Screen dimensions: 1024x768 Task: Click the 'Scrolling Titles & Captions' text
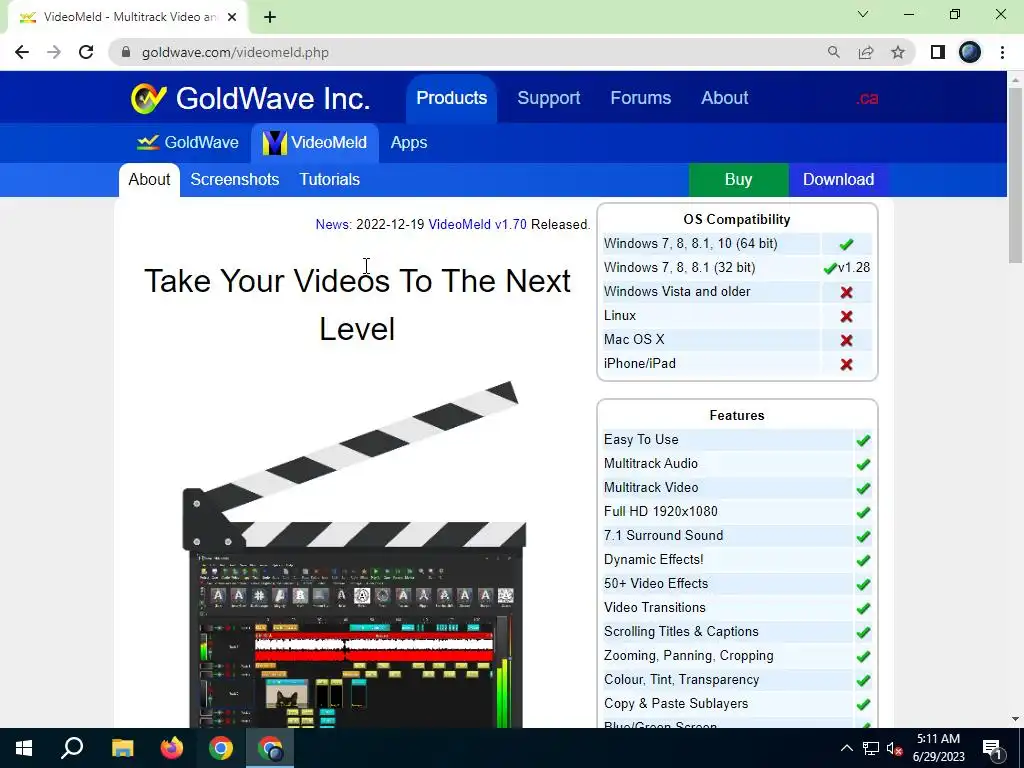click(681, 632)
